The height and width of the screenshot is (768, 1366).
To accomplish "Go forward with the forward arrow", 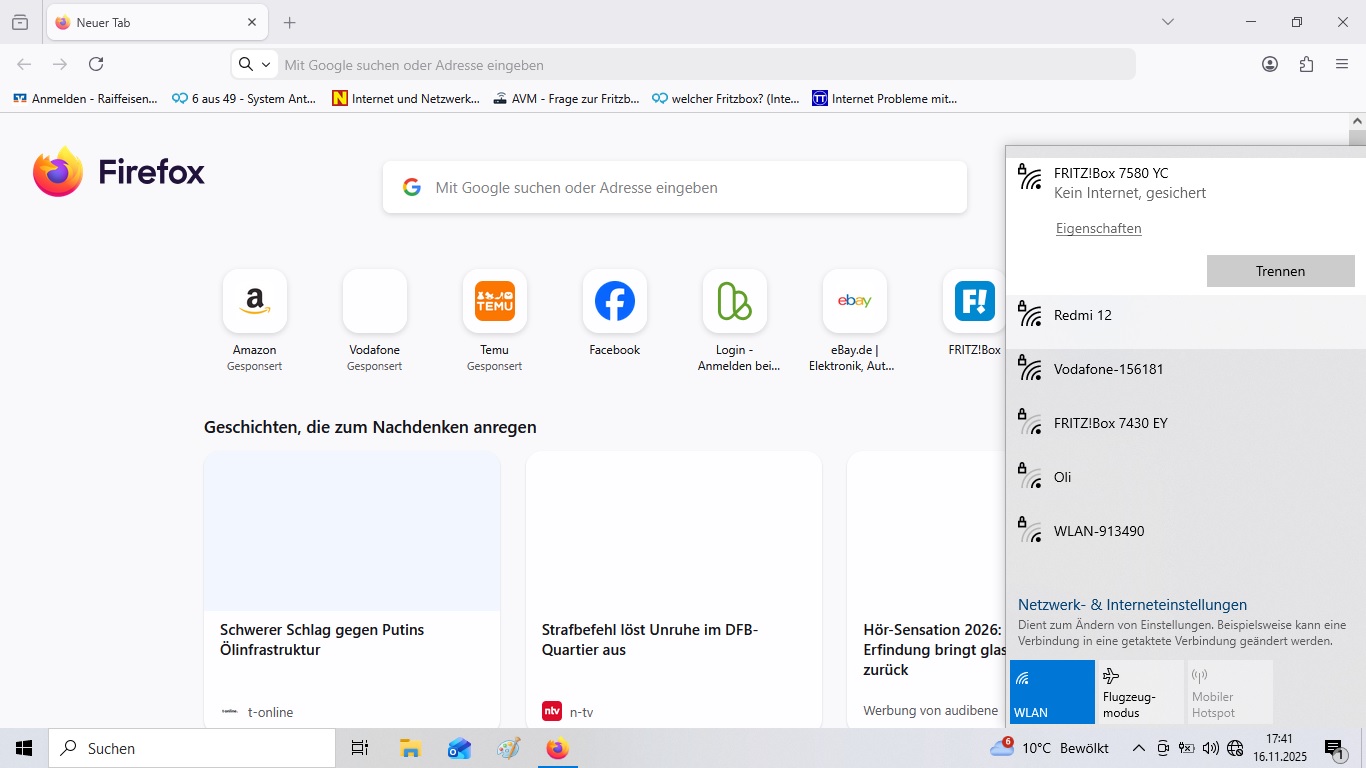I will (60, 64).
